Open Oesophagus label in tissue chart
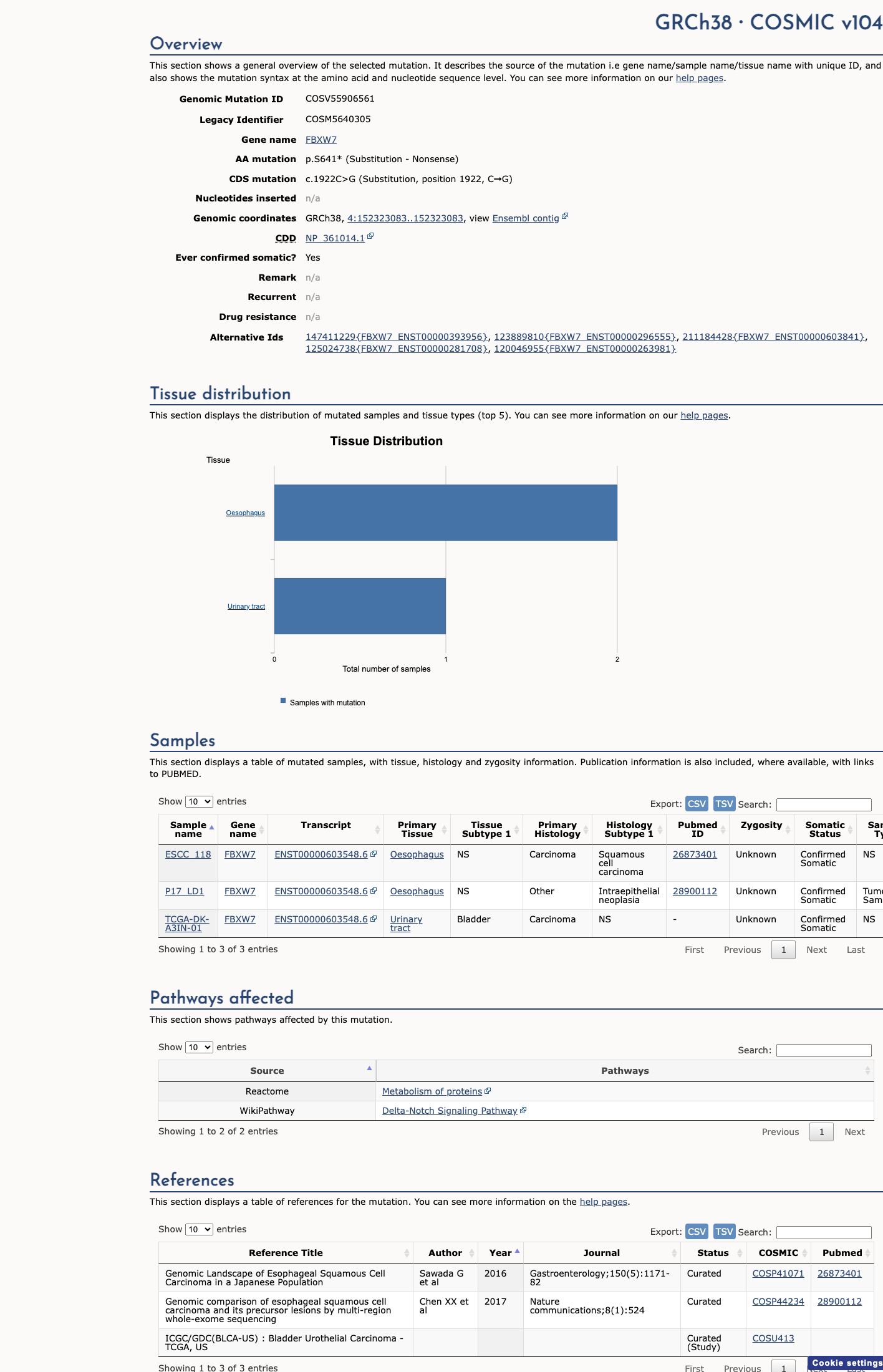The height and width of the screenshot is (1372, 883). point(246,513)
